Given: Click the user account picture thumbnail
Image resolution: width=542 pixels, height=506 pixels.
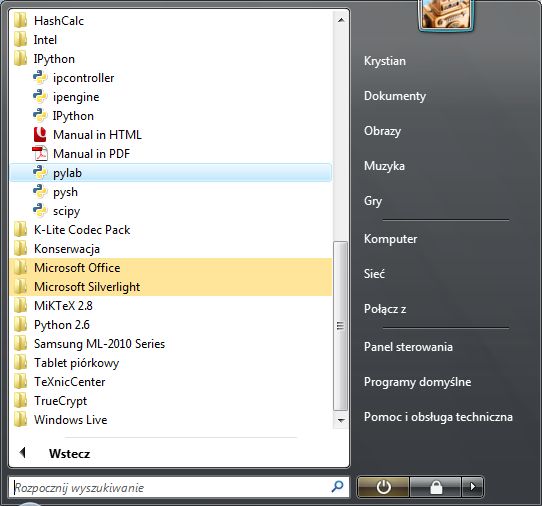Looking at the screenshot, I should (446, 15).
